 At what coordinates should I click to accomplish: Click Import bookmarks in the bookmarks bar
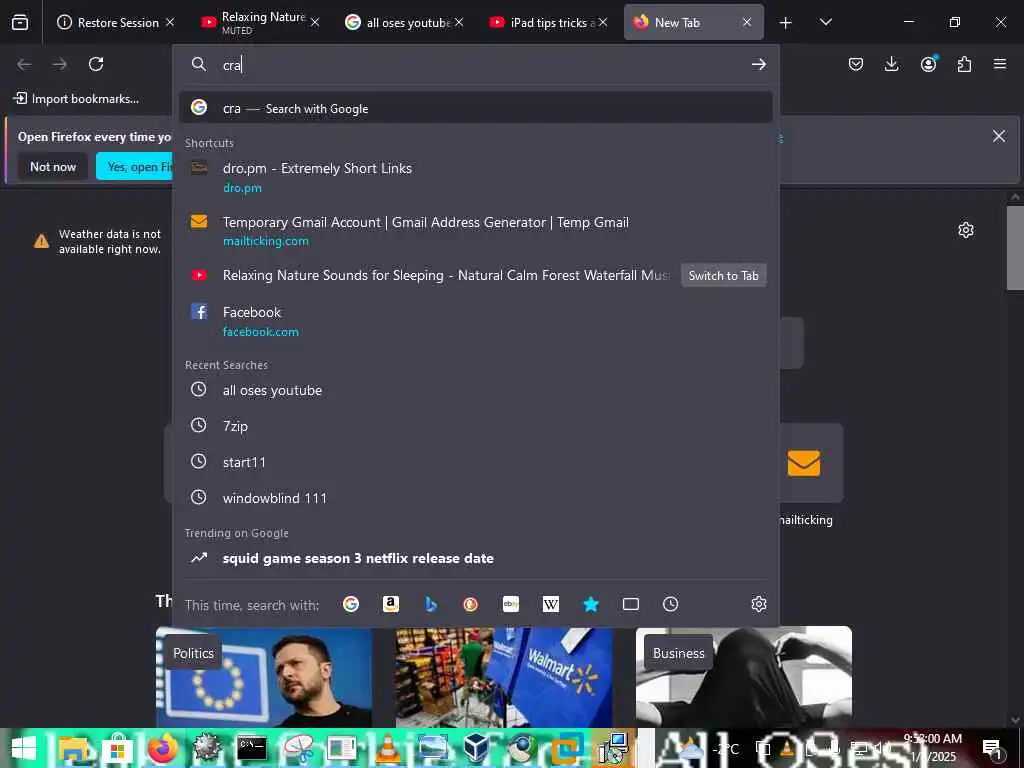[76, 99]
